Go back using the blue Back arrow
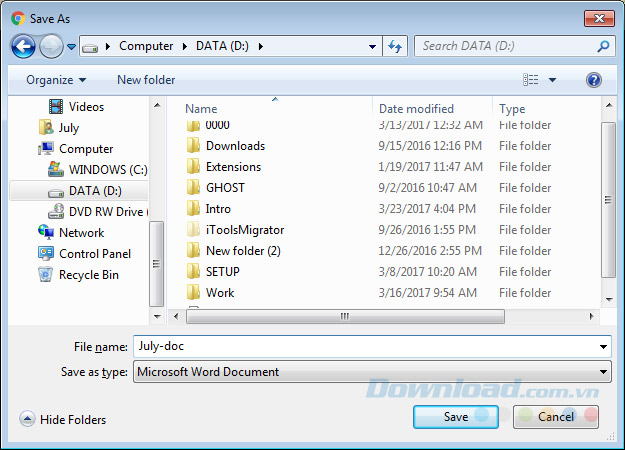 23,46
